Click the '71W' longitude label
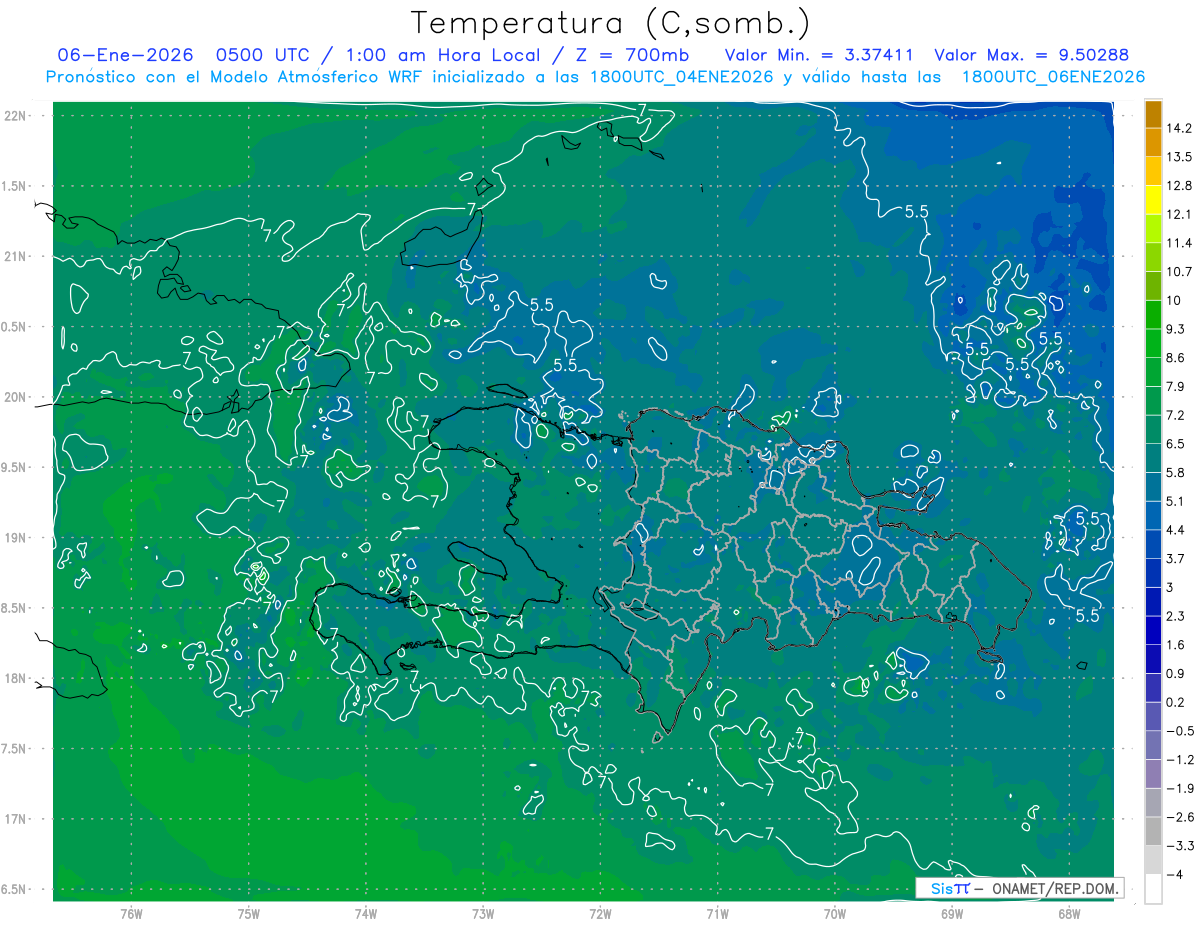Image resolution: width=1200 pixels, height=927 pixels. pos(717,914)
